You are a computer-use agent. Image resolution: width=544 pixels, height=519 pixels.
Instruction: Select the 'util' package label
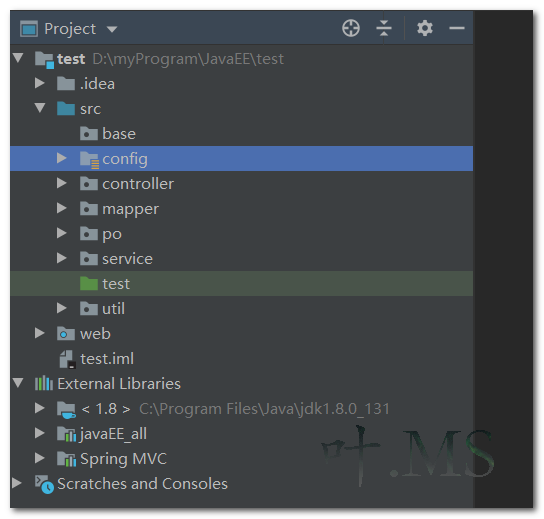click(x=113, y=308)
